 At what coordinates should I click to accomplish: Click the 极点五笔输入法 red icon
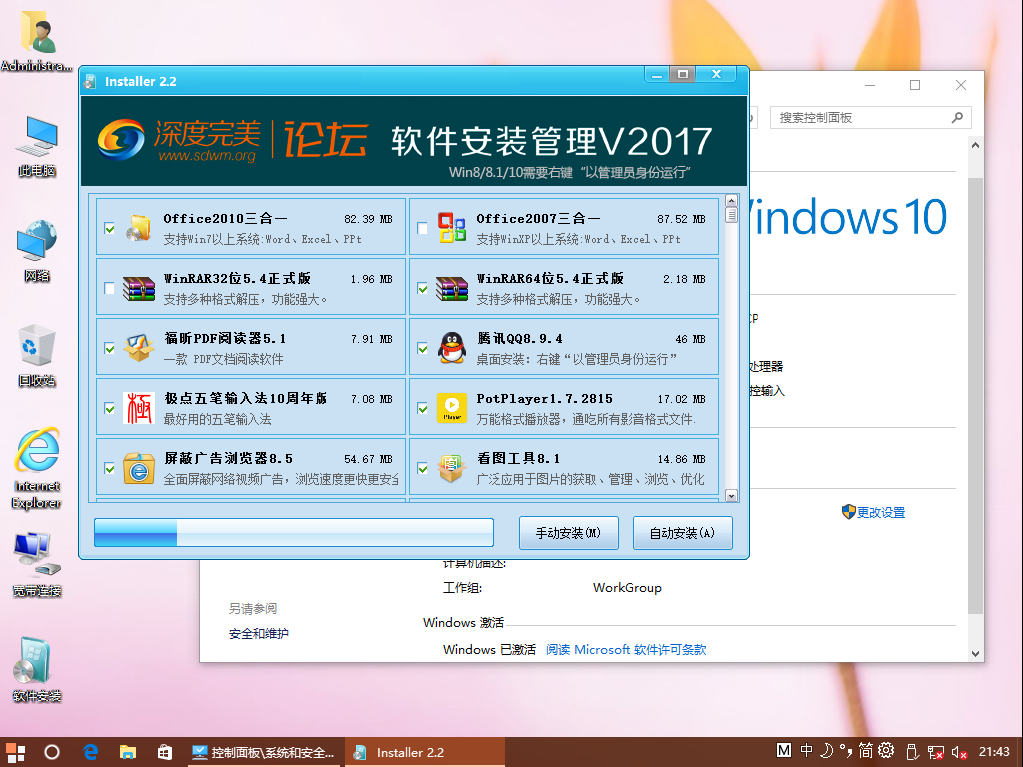tap(138, 408)
